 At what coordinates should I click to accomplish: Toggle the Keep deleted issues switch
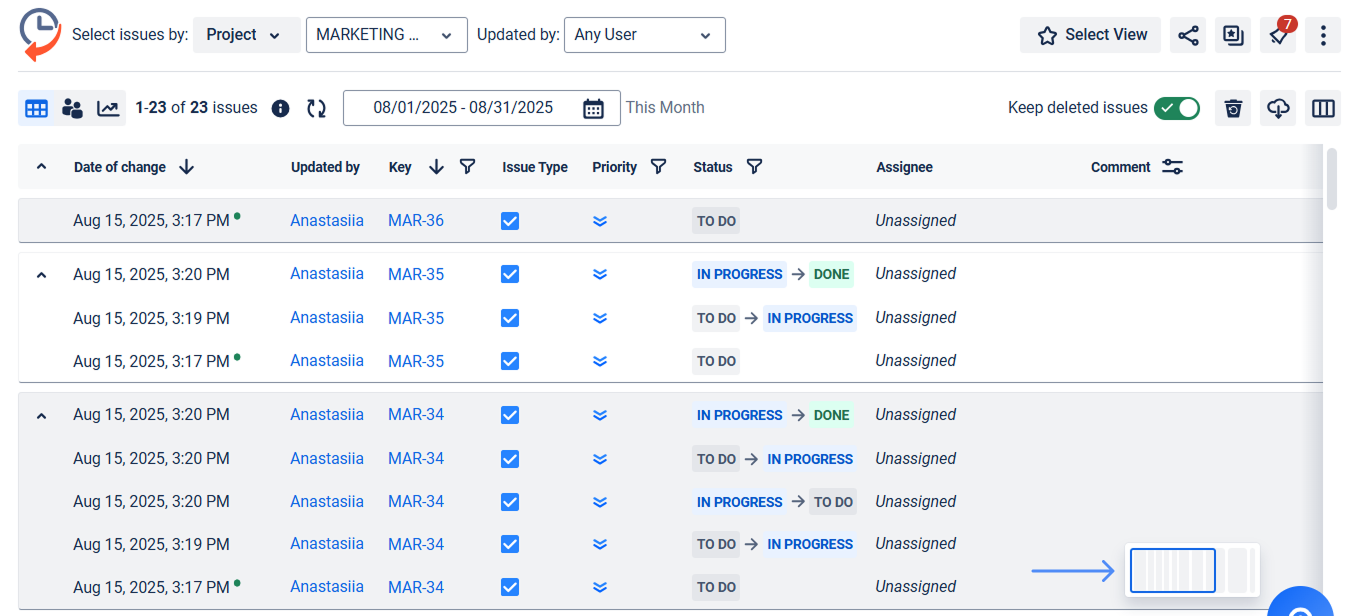click(x=1177, y=108)
